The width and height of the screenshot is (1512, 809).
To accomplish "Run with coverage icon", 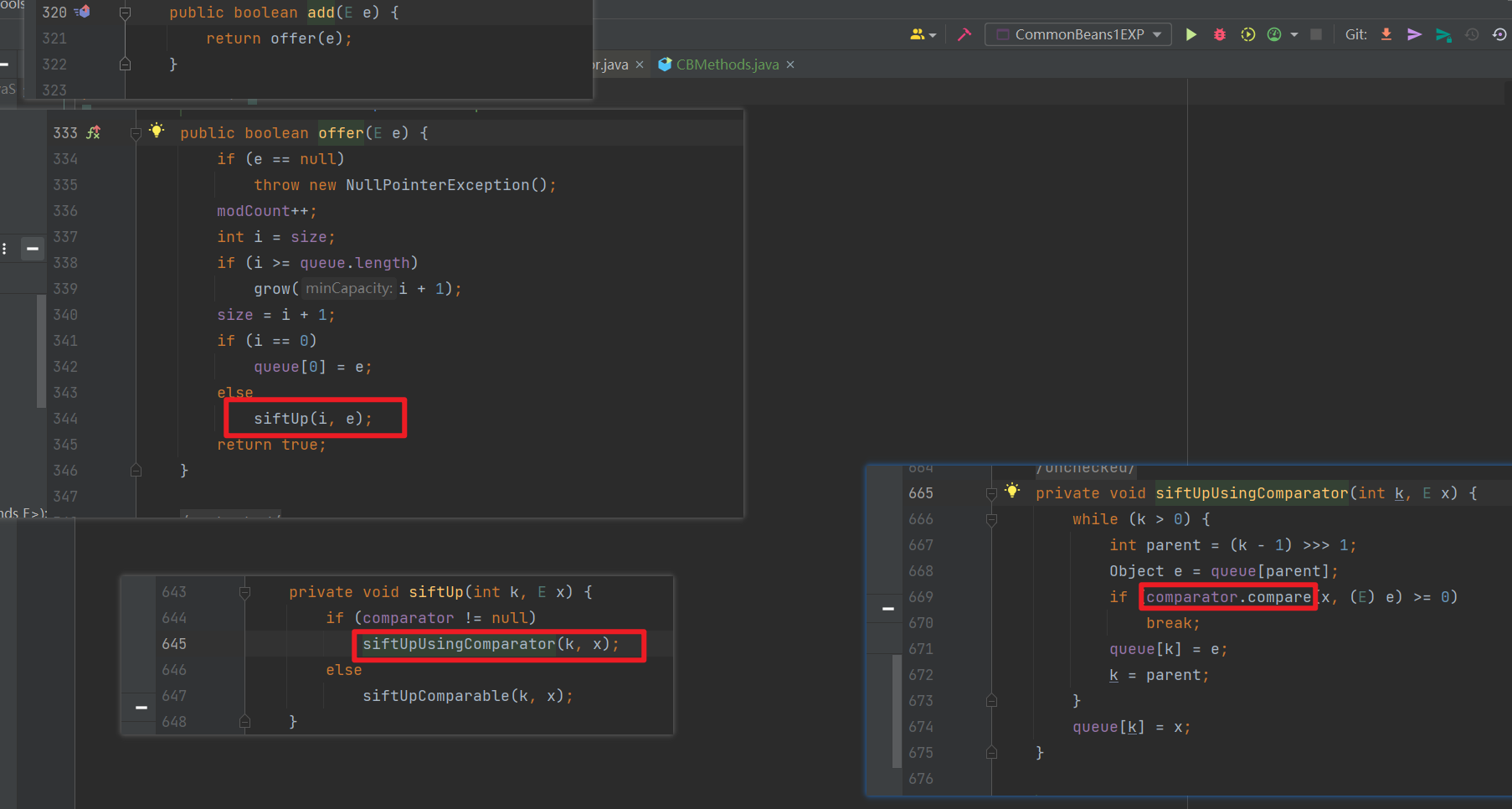I will tap(1247, 34).
